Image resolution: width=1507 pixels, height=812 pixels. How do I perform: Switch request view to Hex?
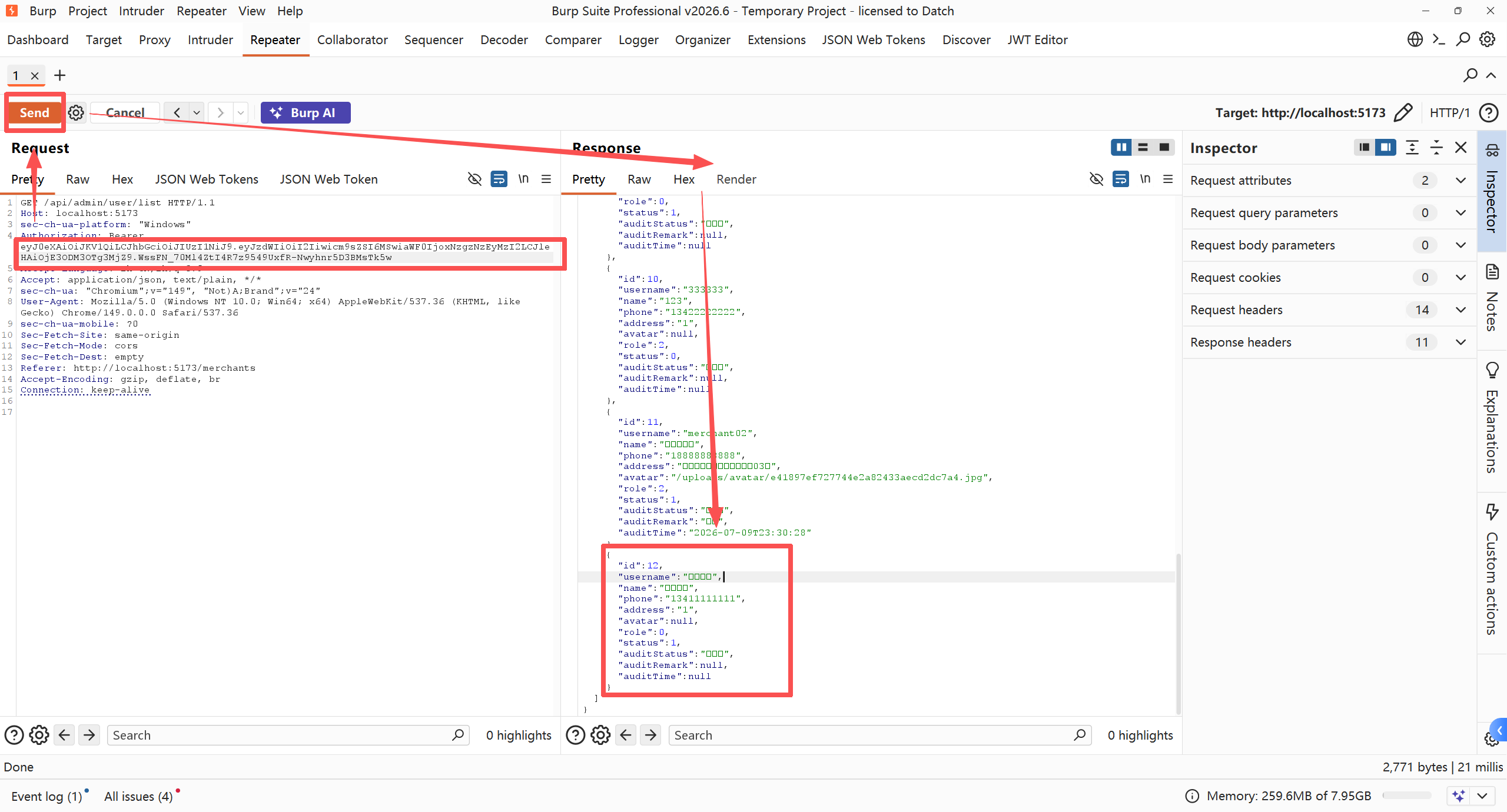[122, 179]
